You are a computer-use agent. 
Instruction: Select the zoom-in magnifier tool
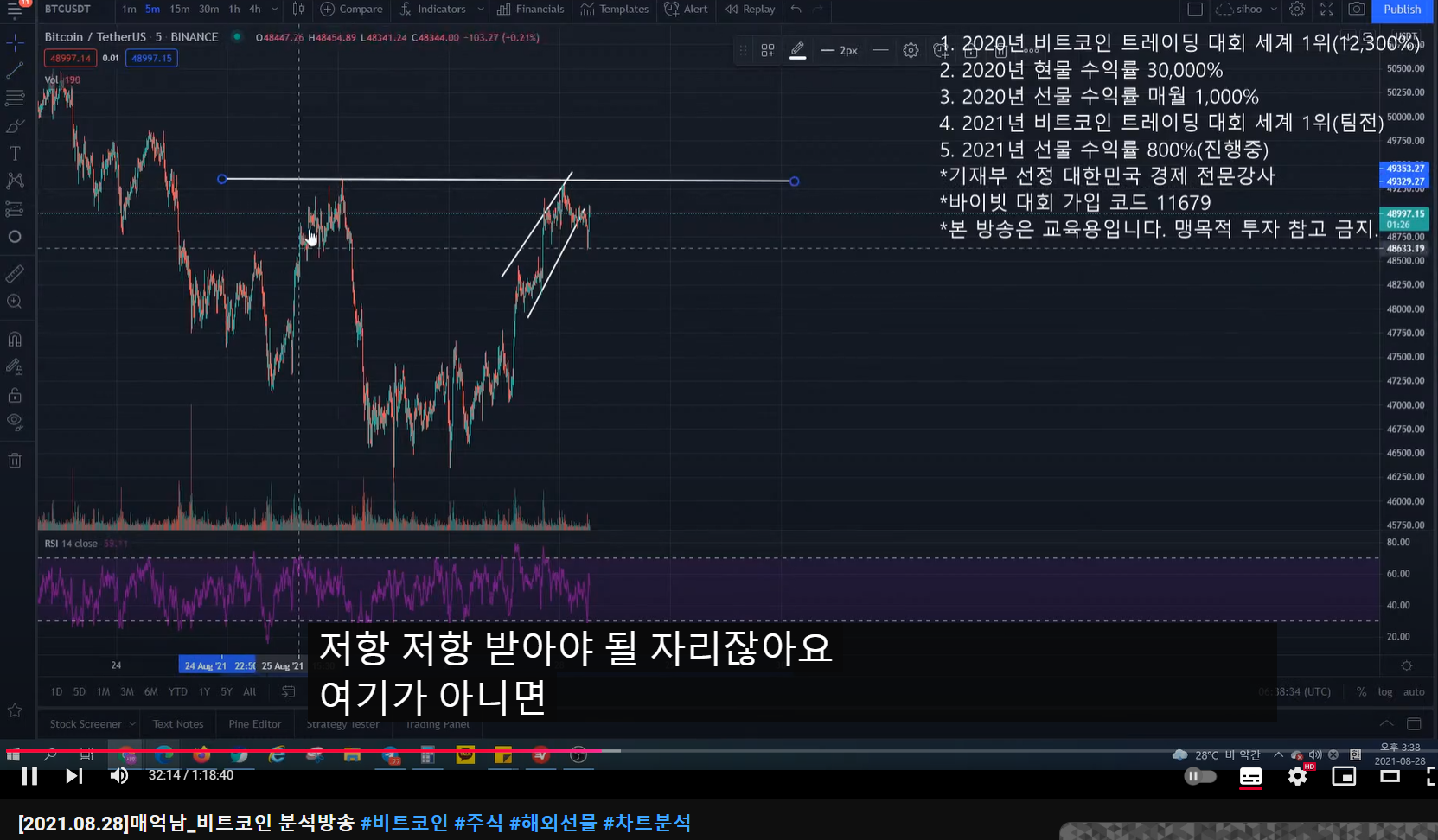pyautogui.click(x=15, y=302)
